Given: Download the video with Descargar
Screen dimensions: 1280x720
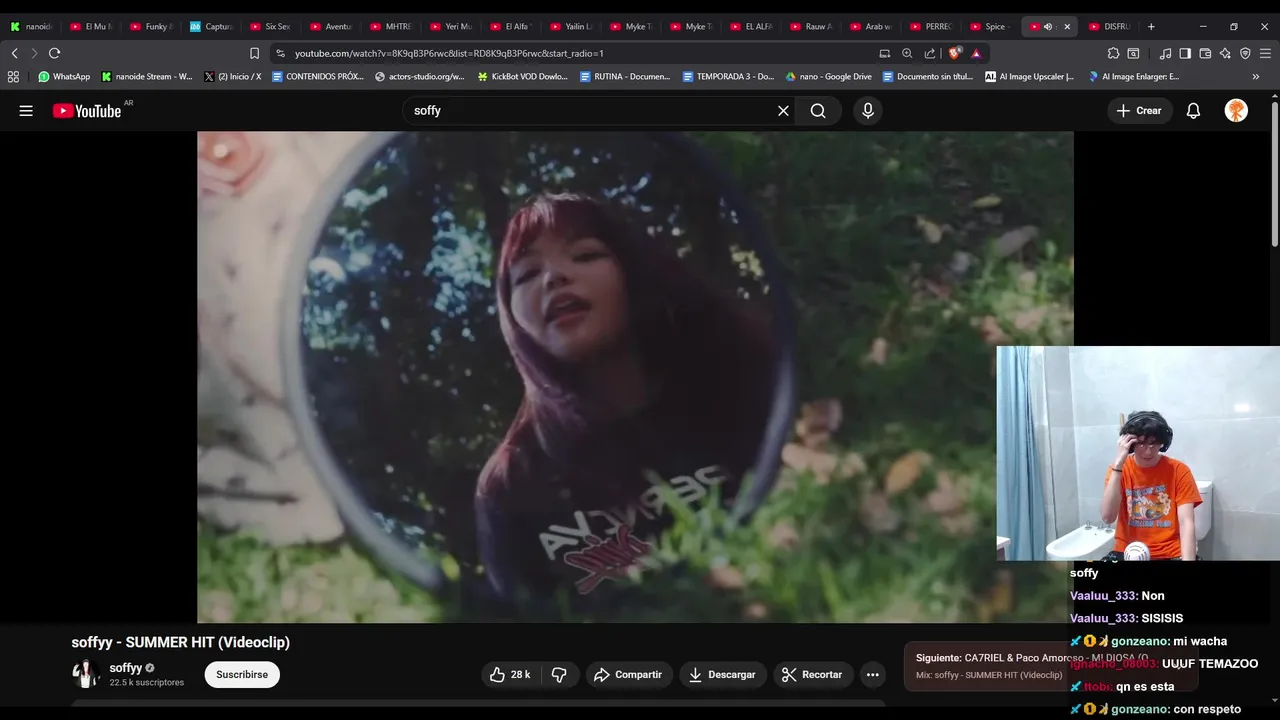Looking at the screenshot, I should pyautogui.click(x=722, y=675).
